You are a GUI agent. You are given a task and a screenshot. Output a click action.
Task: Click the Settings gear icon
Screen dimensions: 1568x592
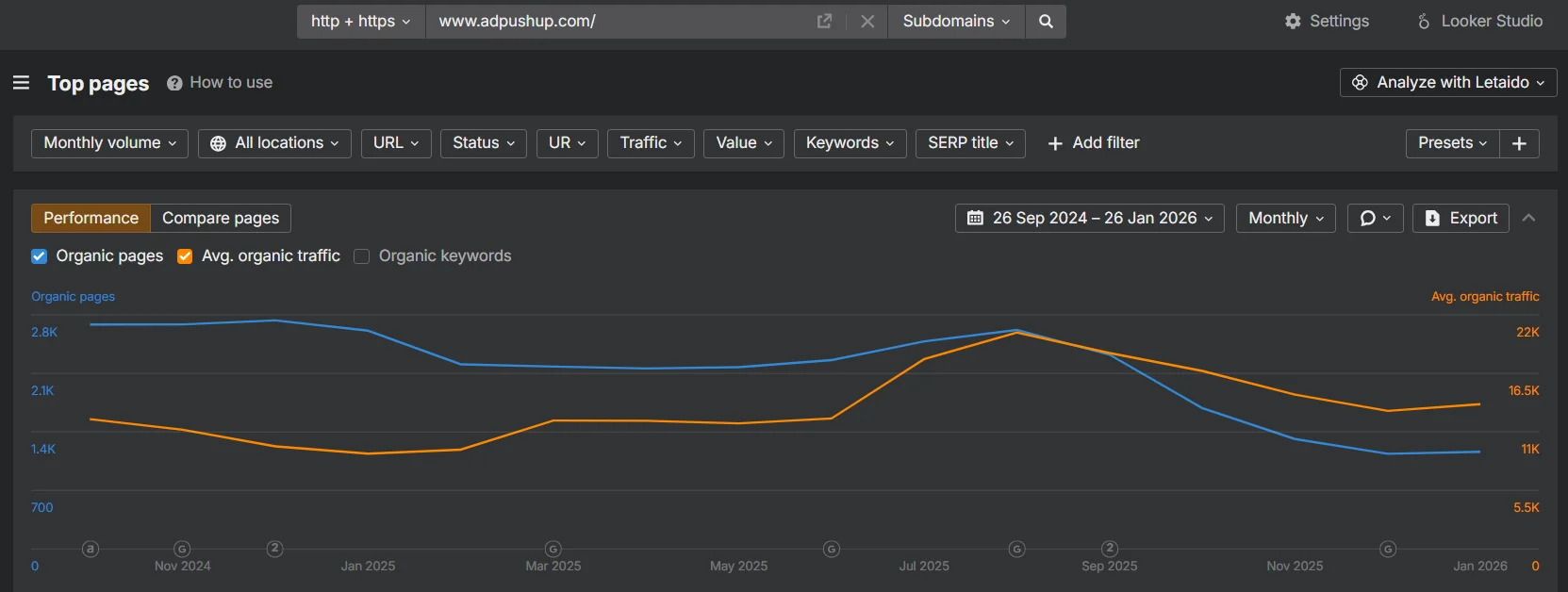click(1293, 21)
